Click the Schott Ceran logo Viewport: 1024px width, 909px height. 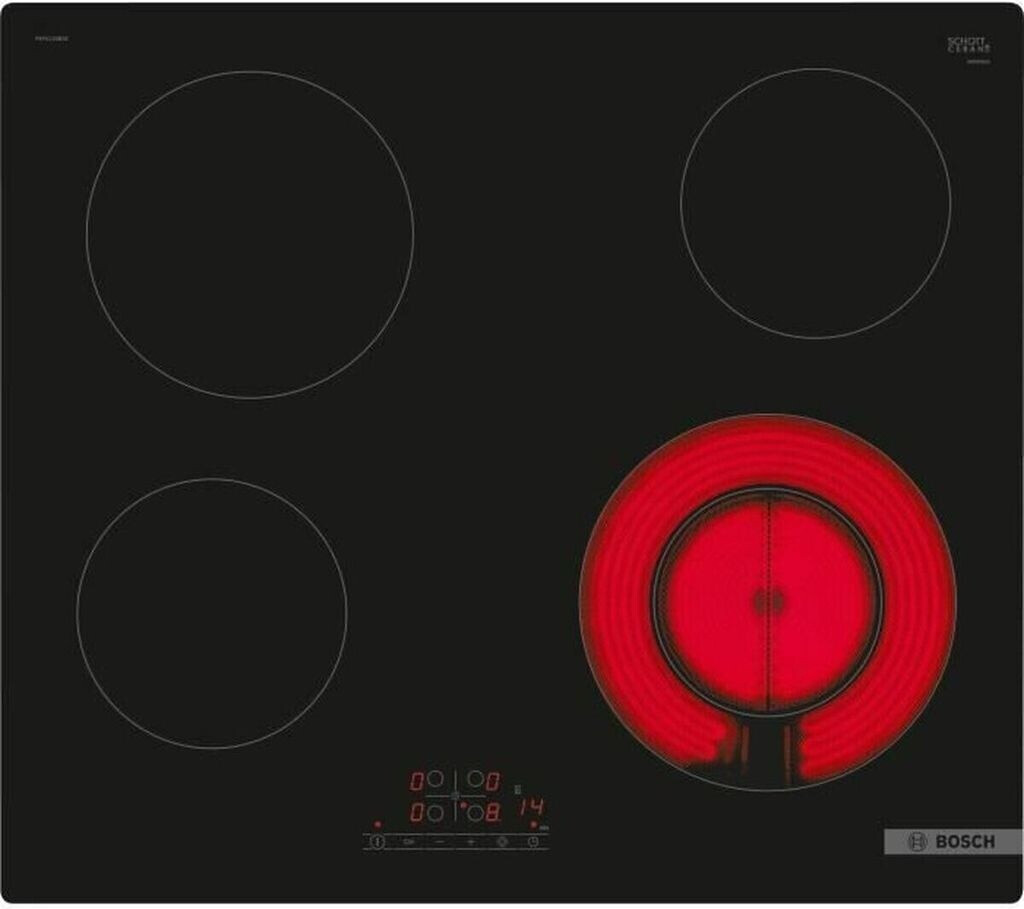click(968, 45)
